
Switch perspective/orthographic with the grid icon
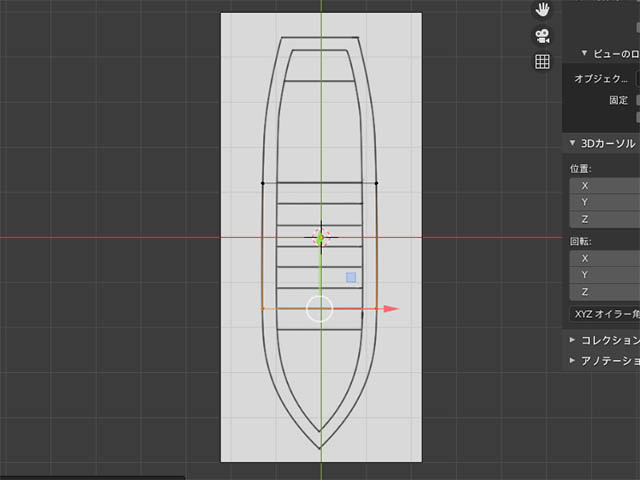click(x=542, y=62)
